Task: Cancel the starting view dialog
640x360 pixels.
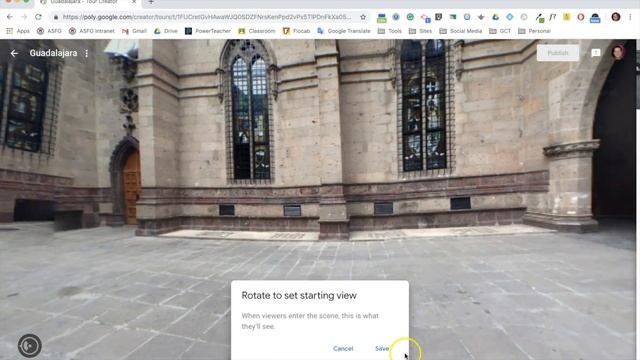Action: [x=343, y=349]
